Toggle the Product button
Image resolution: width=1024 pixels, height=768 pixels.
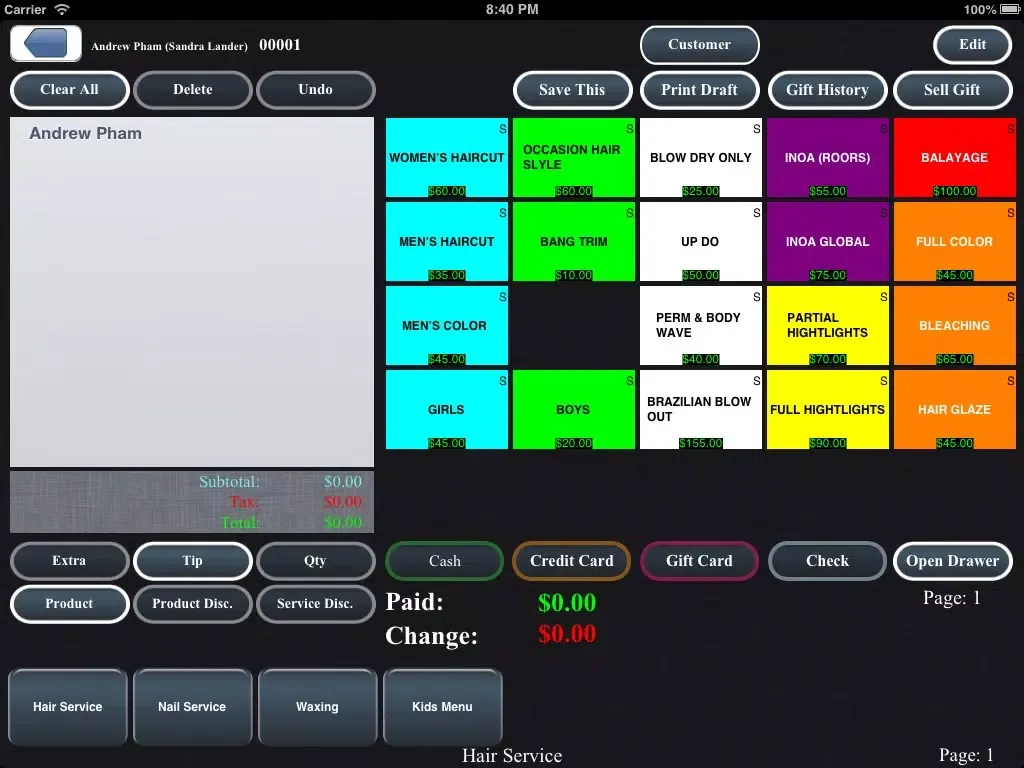click(69, 604)
